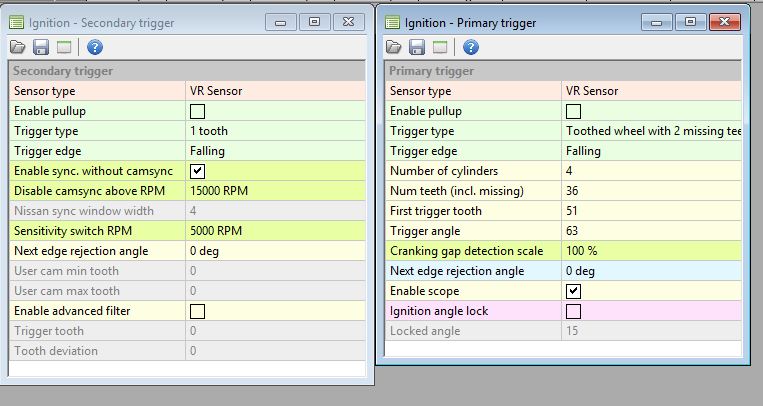Edit the Num teeth (incl. missing) value
The height and width of the screenshot is (406, 763).
pyautogui.click(x=652, y=191)
